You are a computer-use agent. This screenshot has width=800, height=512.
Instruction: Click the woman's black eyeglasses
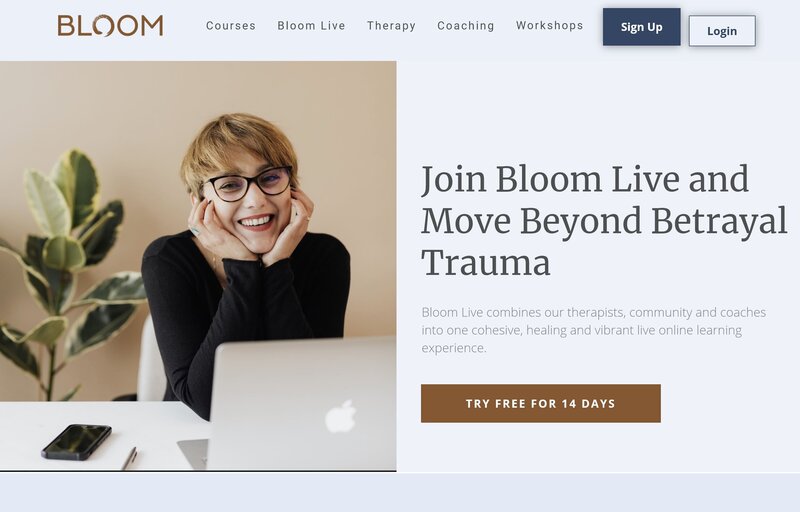(248, 185)
